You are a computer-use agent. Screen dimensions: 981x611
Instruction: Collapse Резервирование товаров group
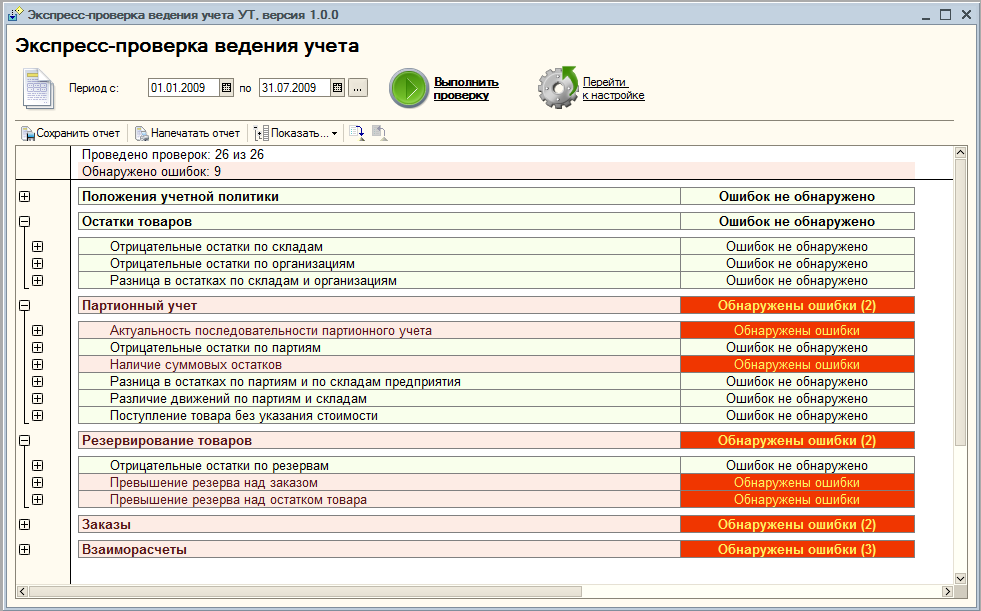pos(24,440)
